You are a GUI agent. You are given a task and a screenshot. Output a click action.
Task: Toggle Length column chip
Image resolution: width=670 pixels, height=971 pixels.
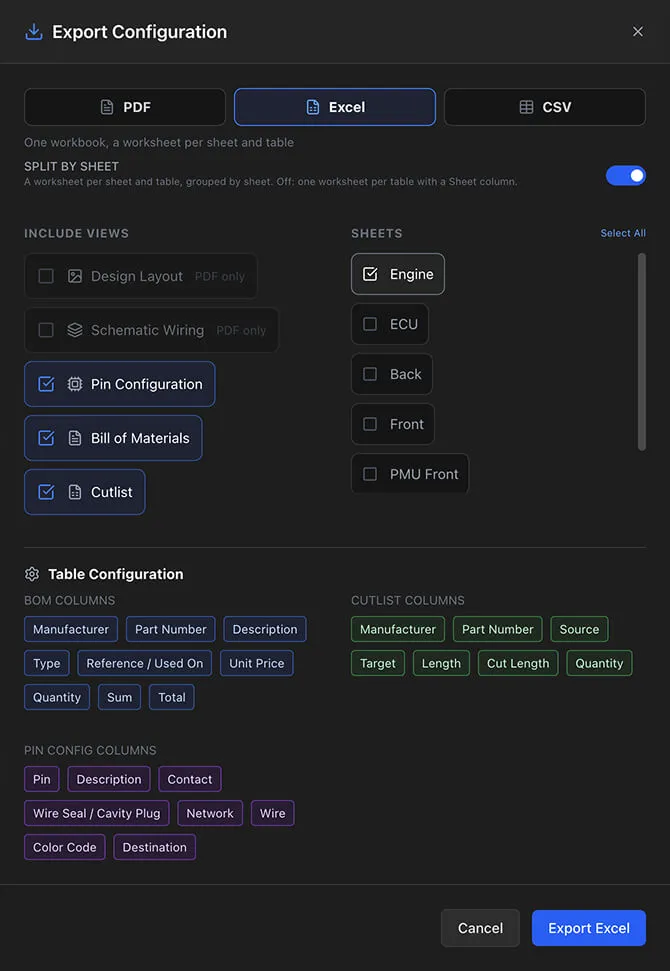pyautogui.click(x=442, y=663)
